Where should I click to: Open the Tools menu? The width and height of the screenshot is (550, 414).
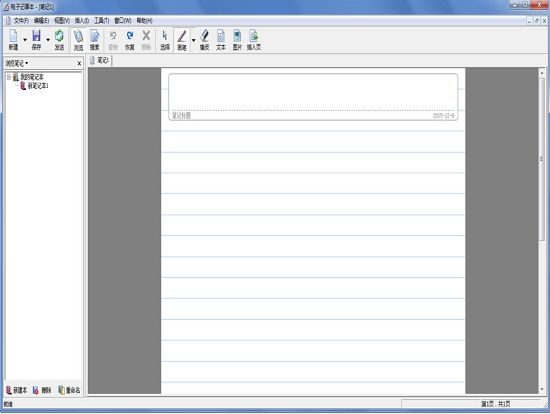click(x=102, y=21)
